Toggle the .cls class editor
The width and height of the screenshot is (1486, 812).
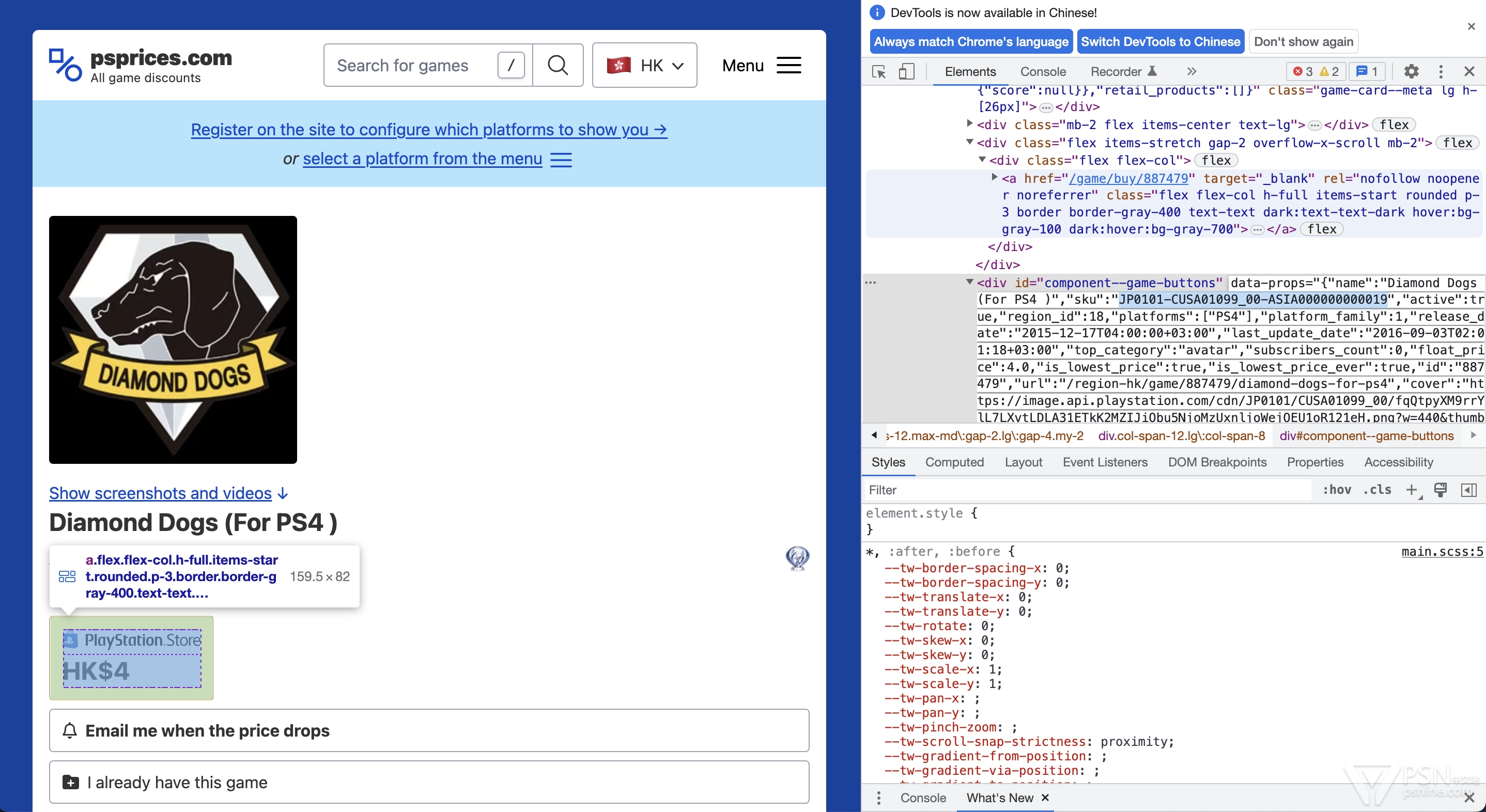click(1377, 490)
